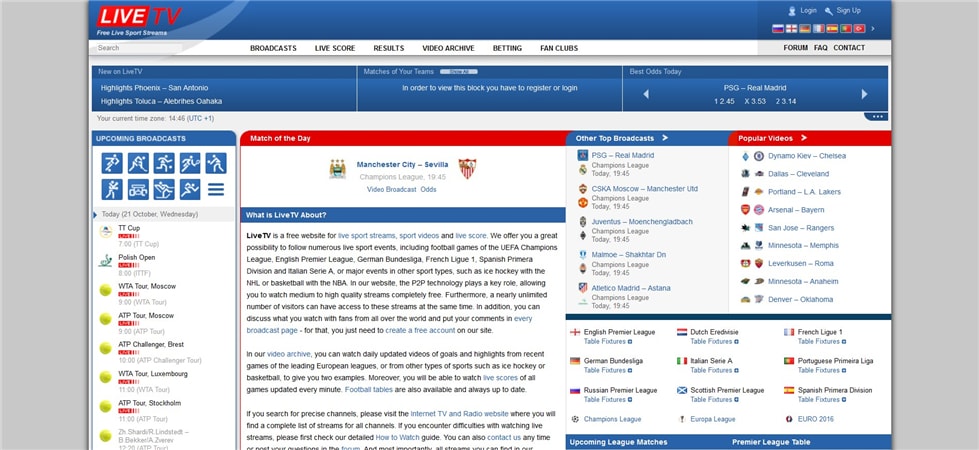This screenshot has height=450, width=979.
Task: Open the FAQ page
Action: [820, 47]
